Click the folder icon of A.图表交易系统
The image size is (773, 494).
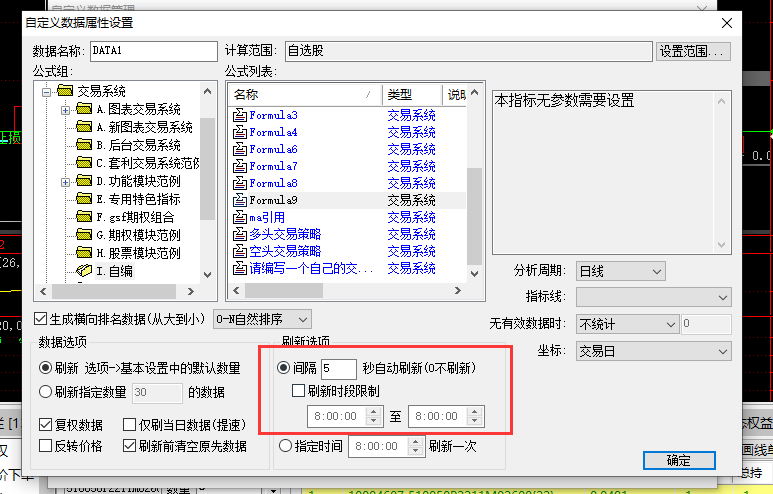tap(84, 108)
